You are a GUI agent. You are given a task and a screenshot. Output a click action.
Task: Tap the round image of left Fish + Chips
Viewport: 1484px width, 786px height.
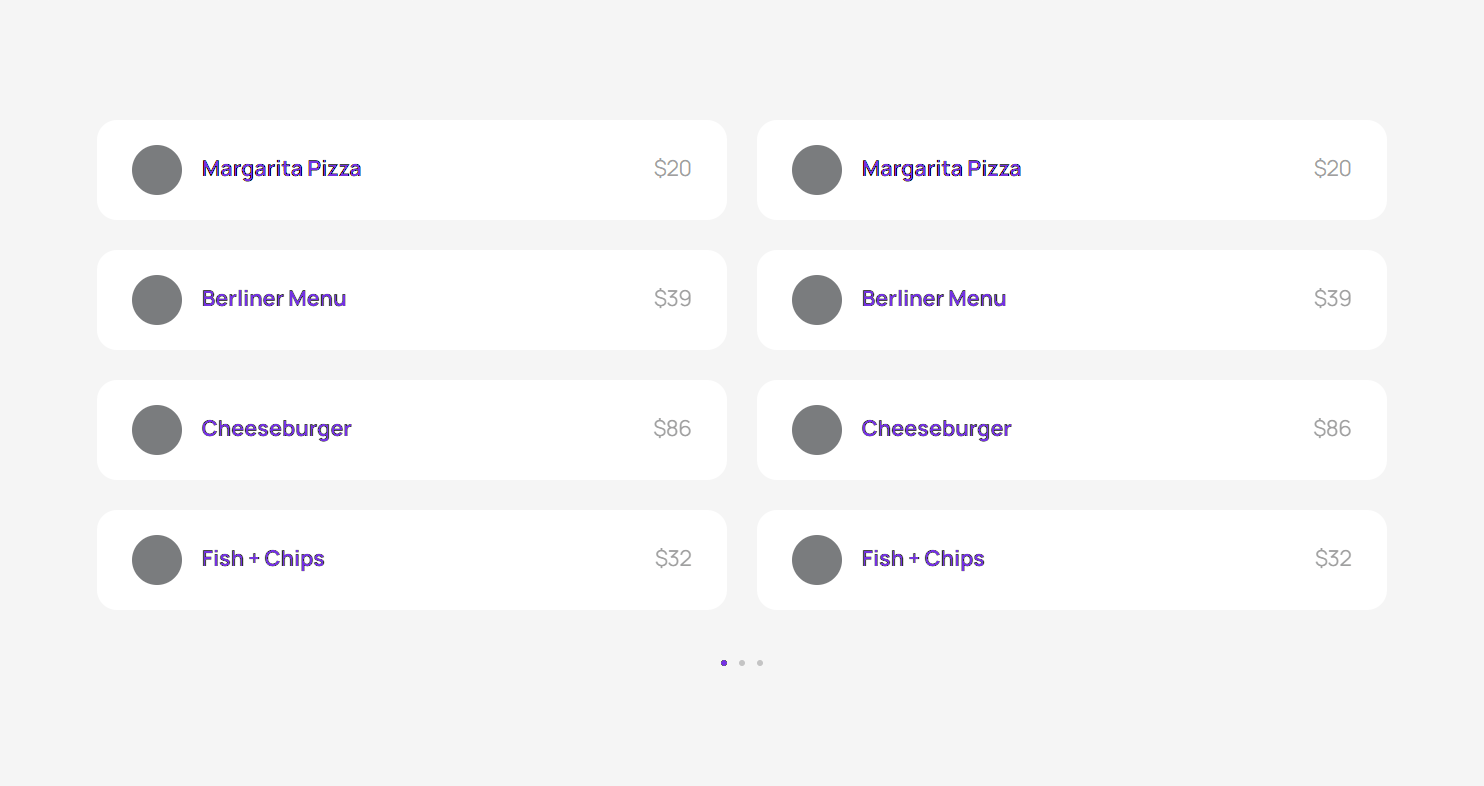[x=157, y=560]
